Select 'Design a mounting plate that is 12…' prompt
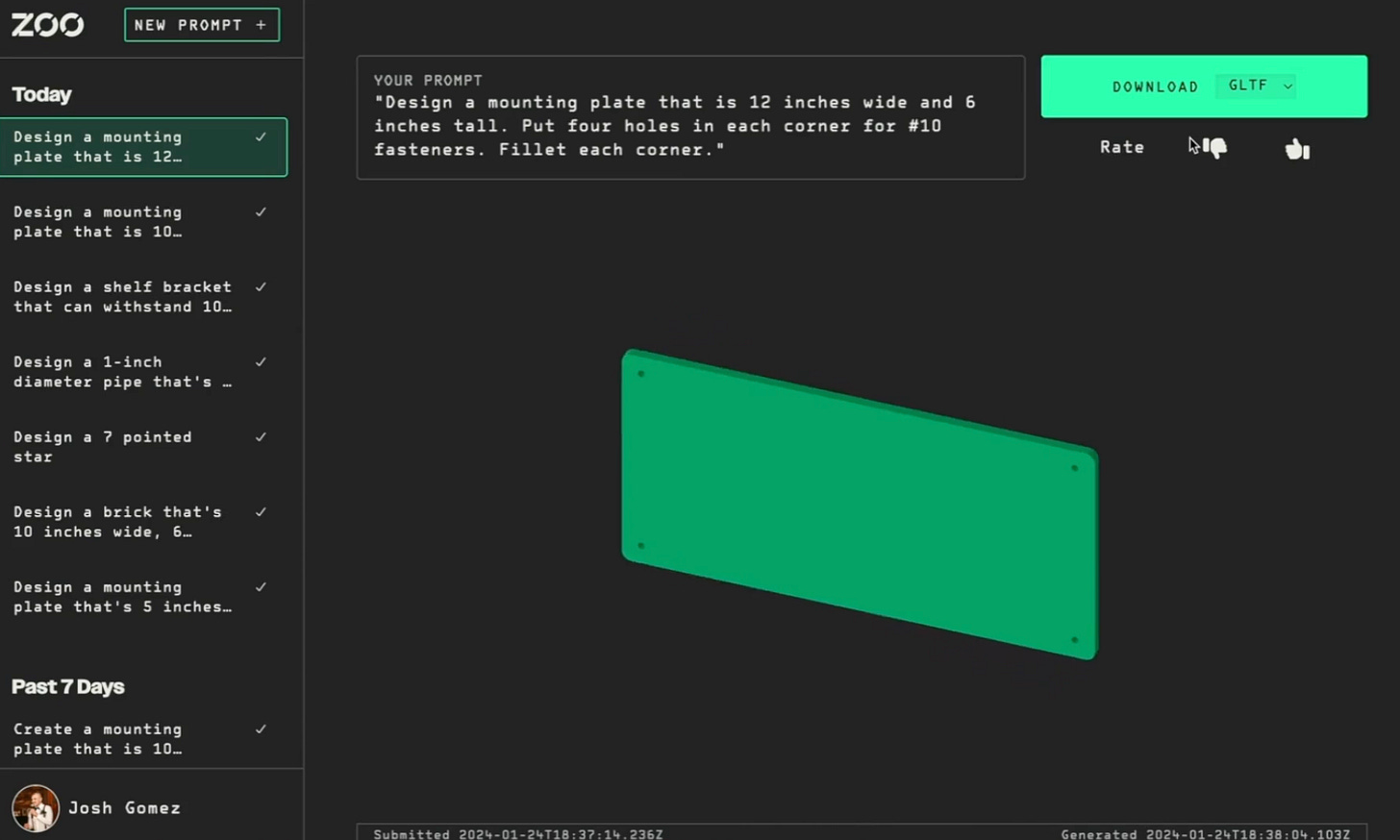 point(143,147)
